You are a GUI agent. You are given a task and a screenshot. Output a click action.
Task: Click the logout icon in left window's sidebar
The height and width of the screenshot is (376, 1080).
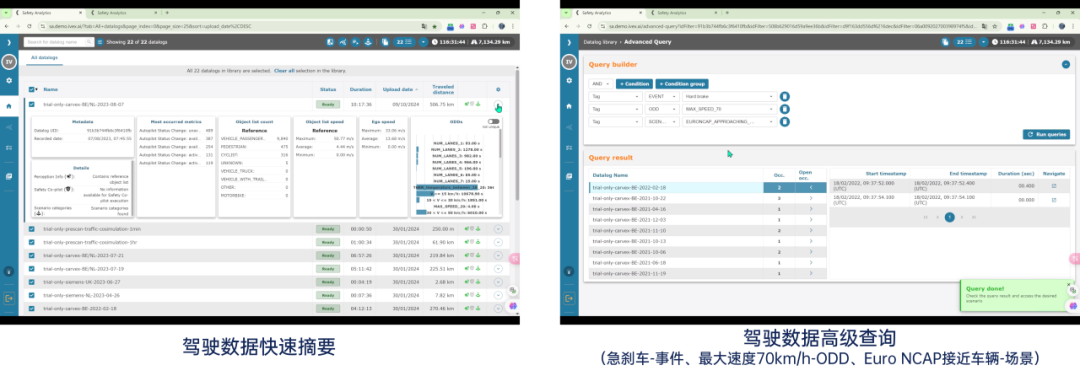tap(9, 298)
